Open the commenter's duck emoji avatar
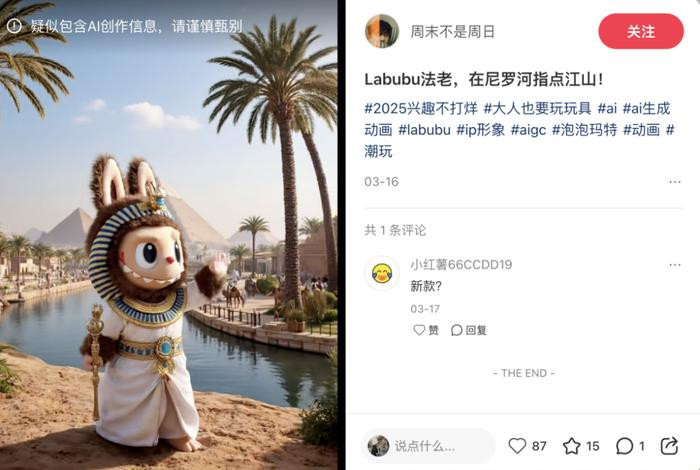This screenshot has width=700, height=470. 382,273
